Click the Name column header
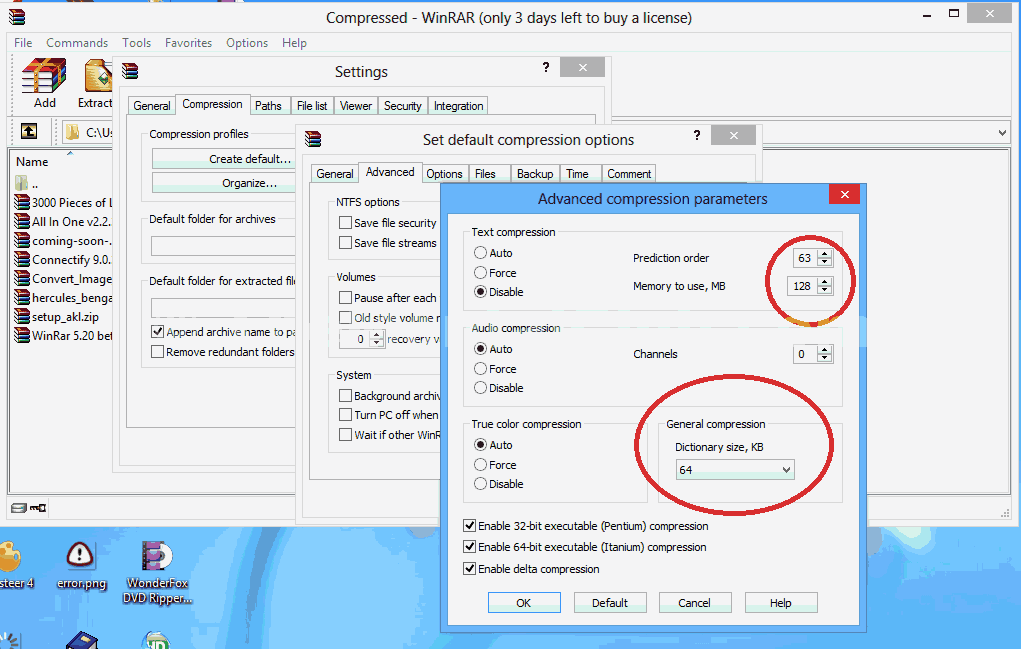This screenshot has height=649, width=1021. [32, 161]
